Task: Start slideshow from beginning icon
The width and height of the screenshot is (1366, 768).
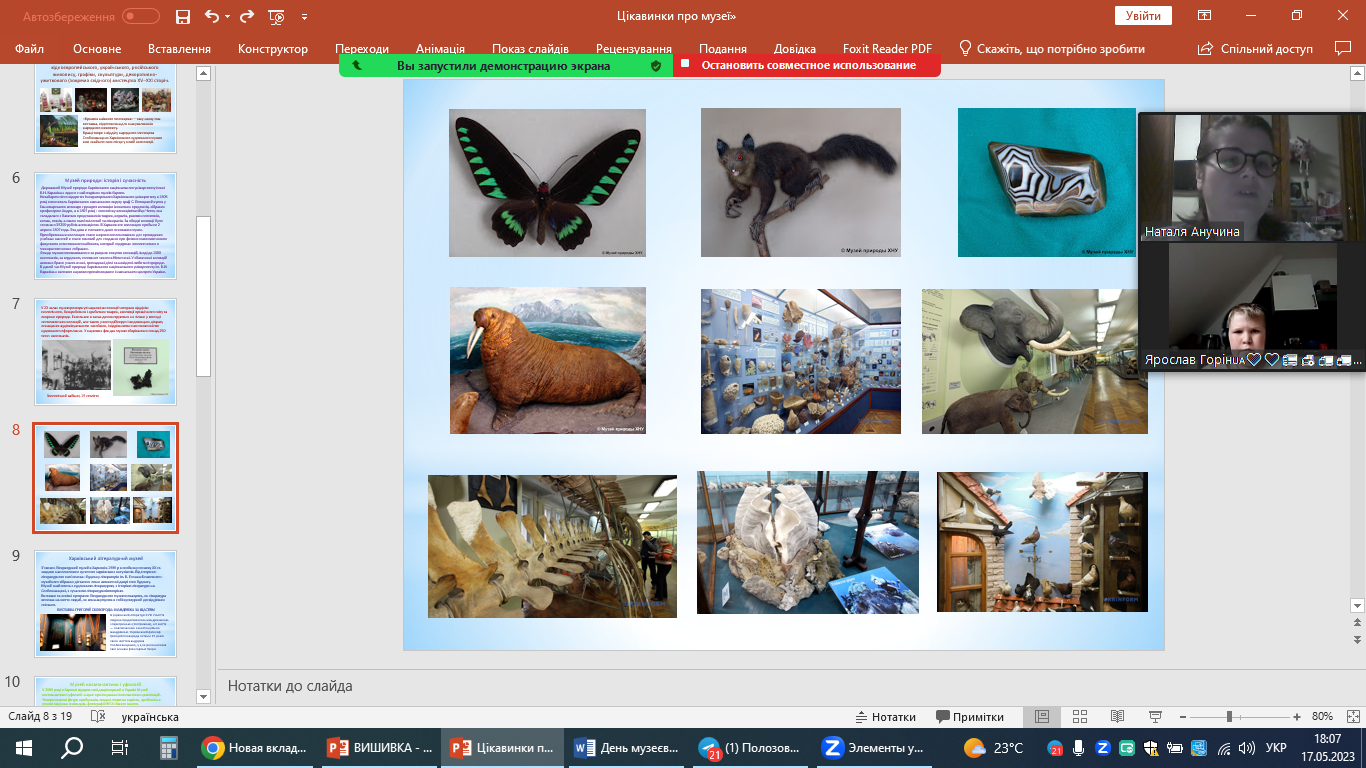Action: pyautogui.click(x=277, y=17)
